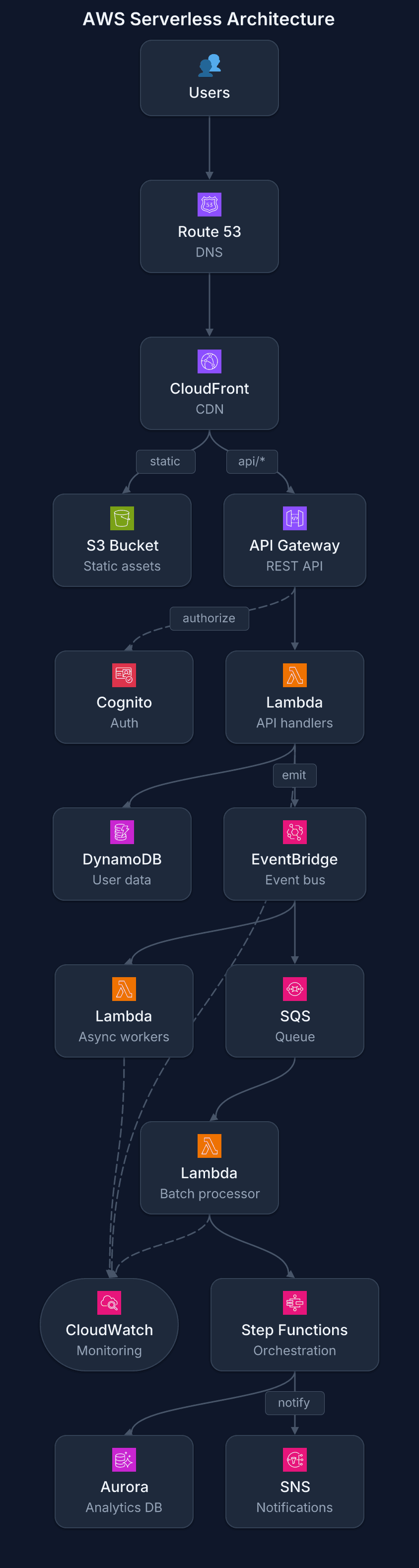
Task: Click the 'DNS' subtitle text
Action: click(209, 252)
